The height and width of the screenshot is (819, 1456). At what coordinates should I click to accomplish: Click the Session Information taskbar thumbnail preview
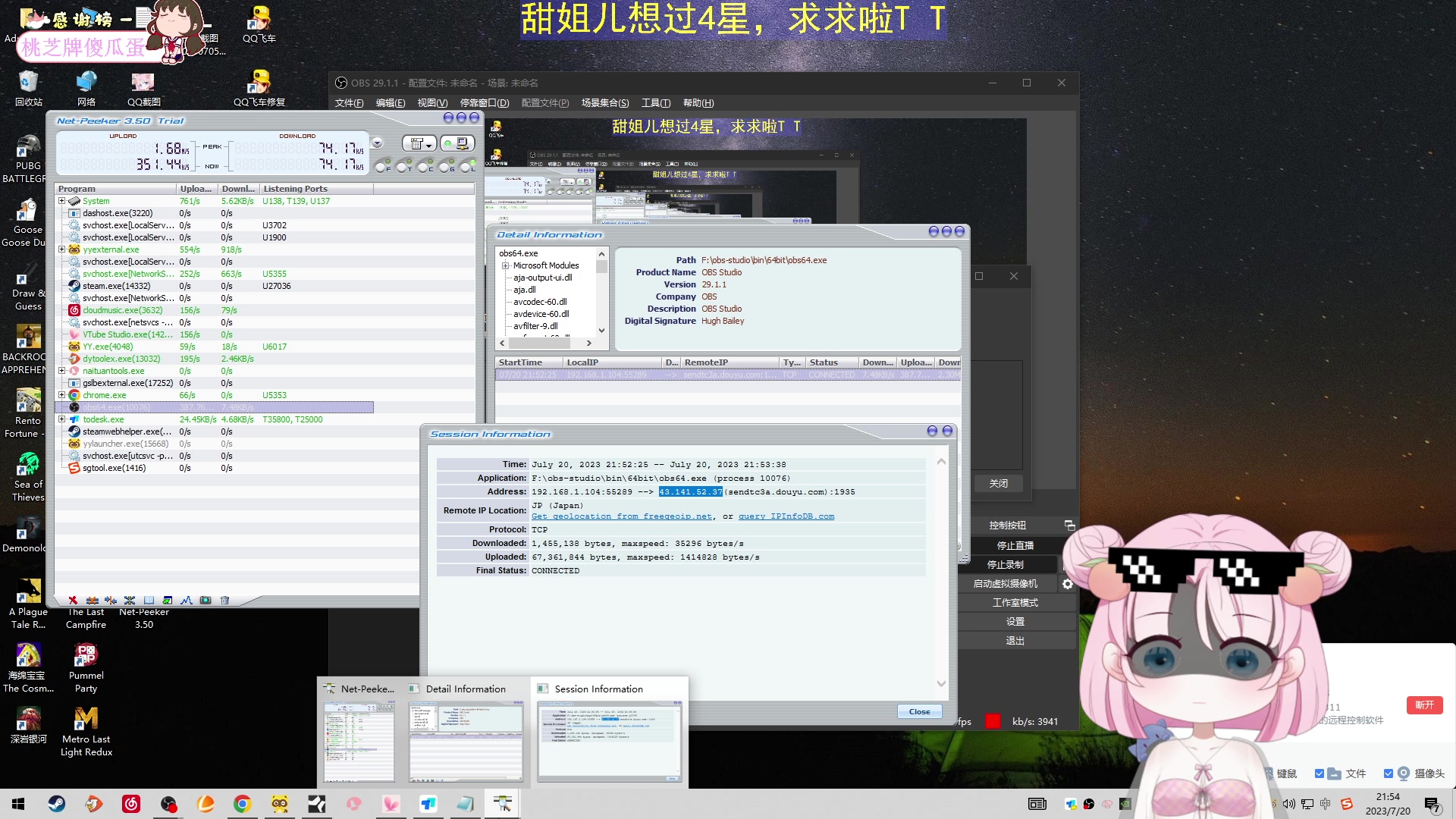609,740
